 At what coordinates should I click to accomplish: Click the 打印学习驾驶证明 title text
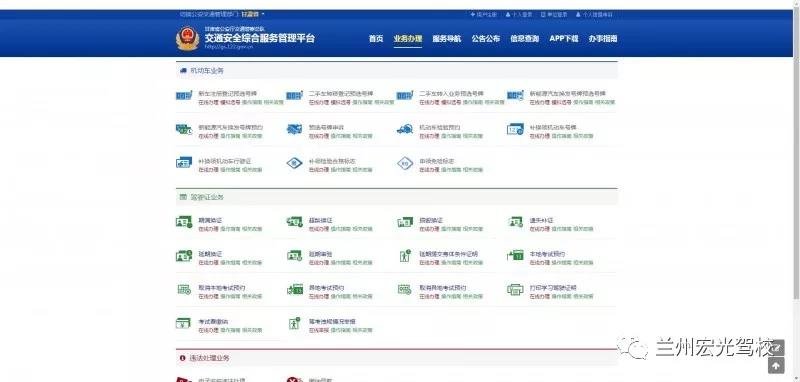(553, 288)
